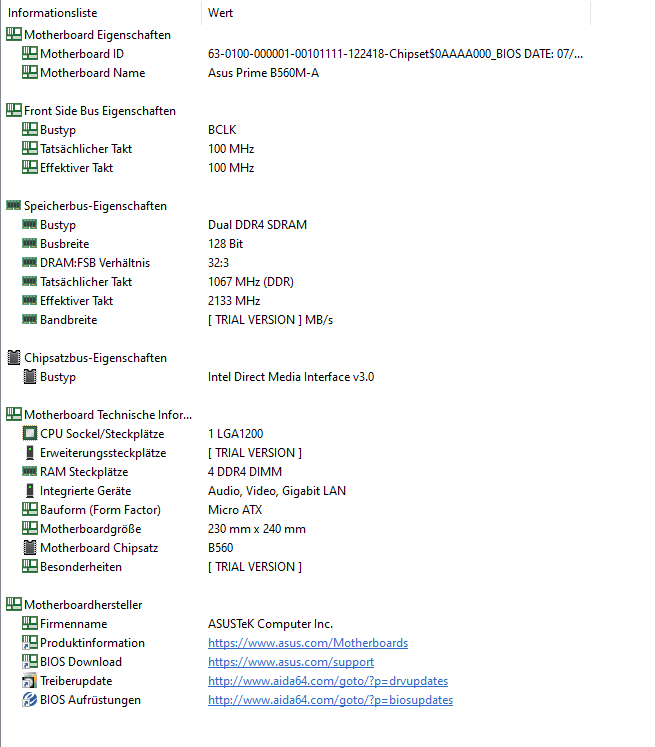Click the Integrierte Geräte icon
This screenshot has width=655, height=747.
30,490
